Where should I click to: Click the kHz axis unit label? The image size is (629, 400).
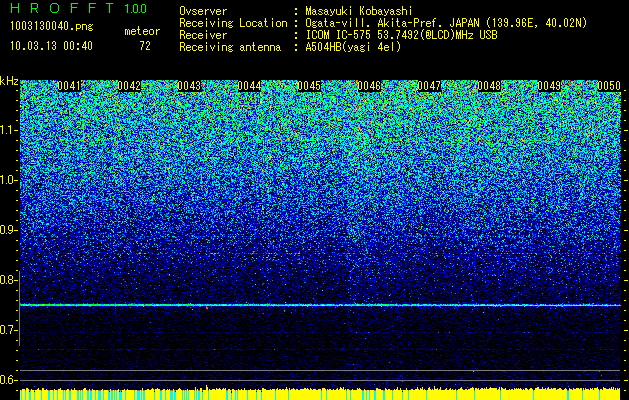[x=9, y=82]
